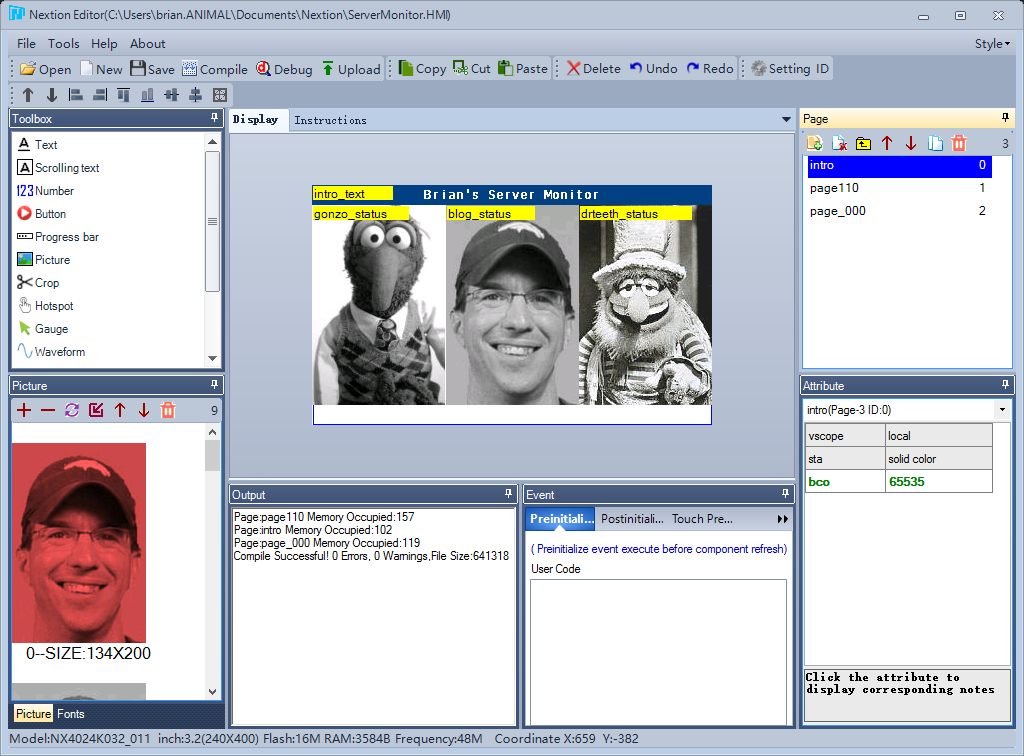Viewport: 1024px width, 756px height.
Task: Create a New project from toolbar
Action: click(x=101, y=69)
